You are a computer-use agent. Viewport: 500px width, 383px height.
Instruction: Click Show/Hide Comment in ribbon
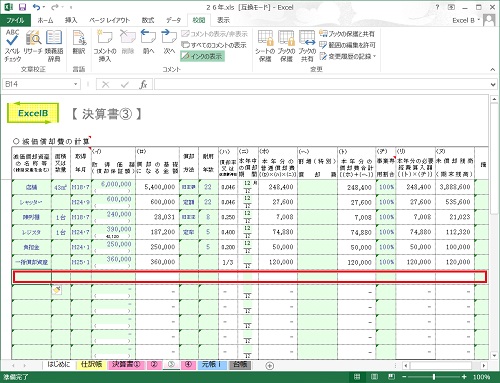(214, 34)
